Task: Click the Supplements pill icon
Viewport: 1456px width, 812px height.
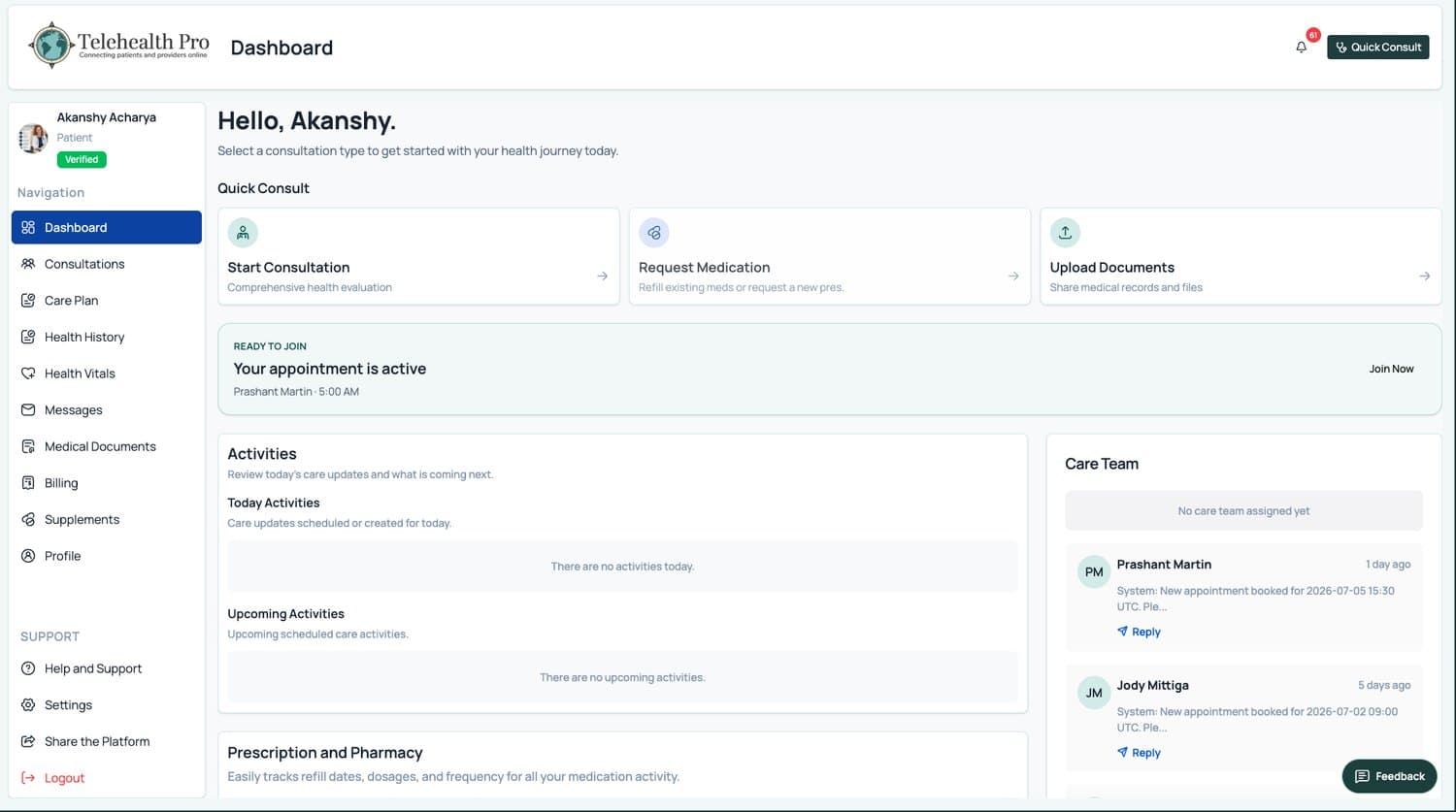Action: tap(28, 520)
